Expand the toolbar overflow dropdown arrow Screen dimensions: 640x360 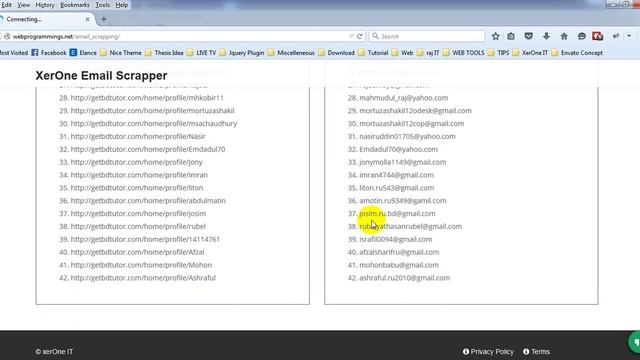pos(629,36)
